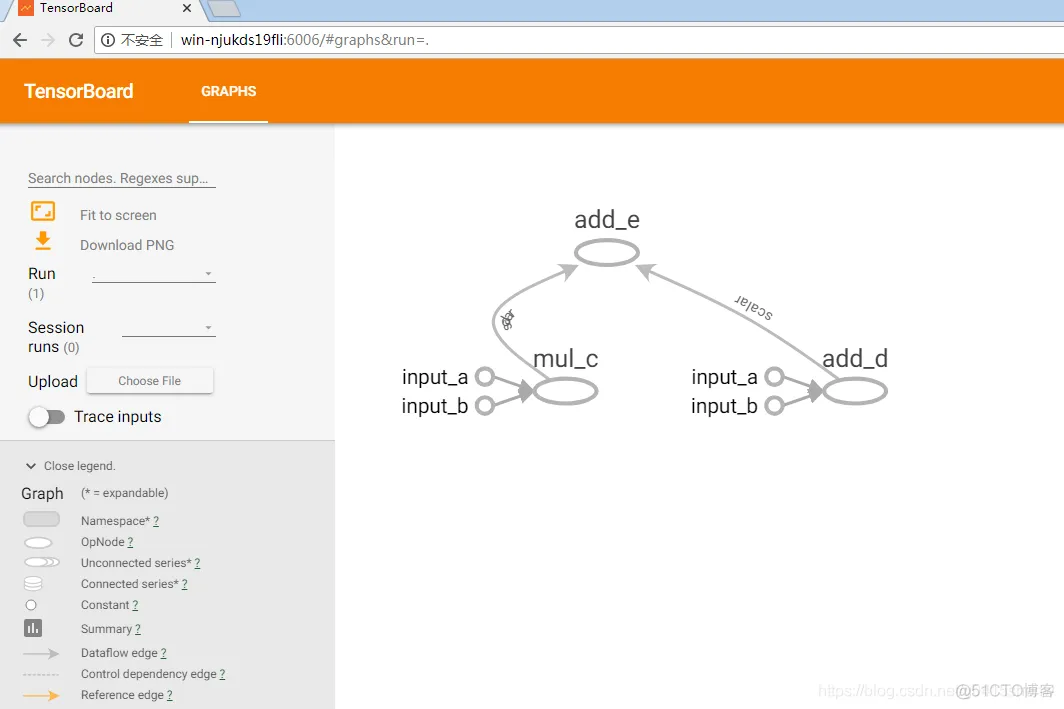Click the TensorBoard tab favicon
1064x709 pixels.
[26, 8]
